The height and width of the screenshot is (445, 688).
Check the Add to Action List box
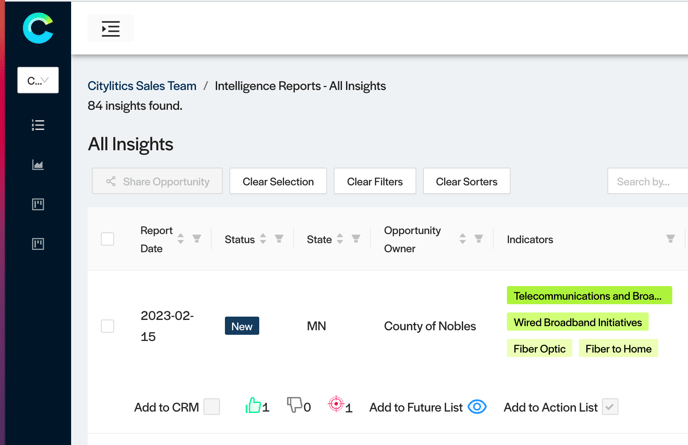point(610,407)
